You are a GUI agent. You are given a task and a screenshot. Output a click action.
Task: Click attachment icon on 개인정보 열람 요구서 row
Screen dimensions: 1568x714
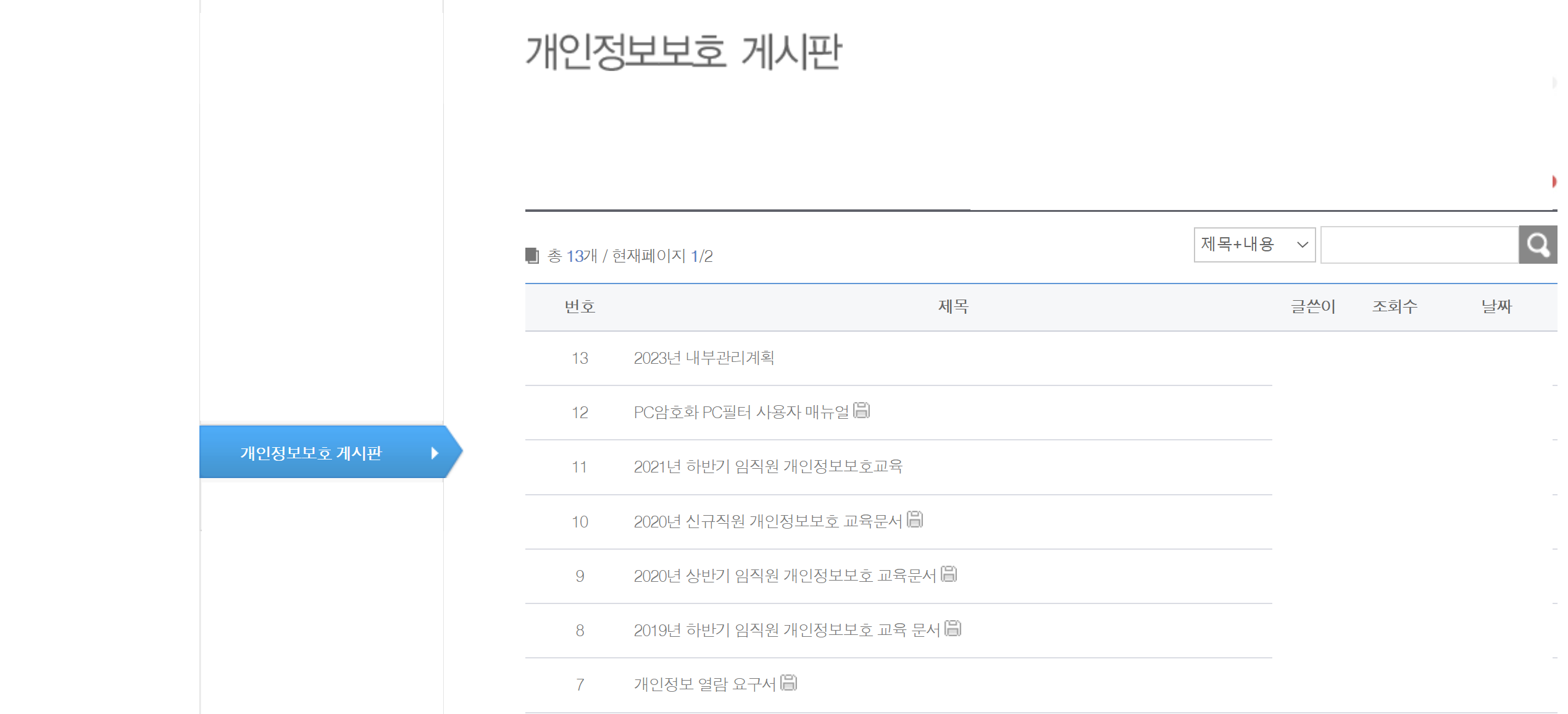pyautogui.click(x=788, y=682)
